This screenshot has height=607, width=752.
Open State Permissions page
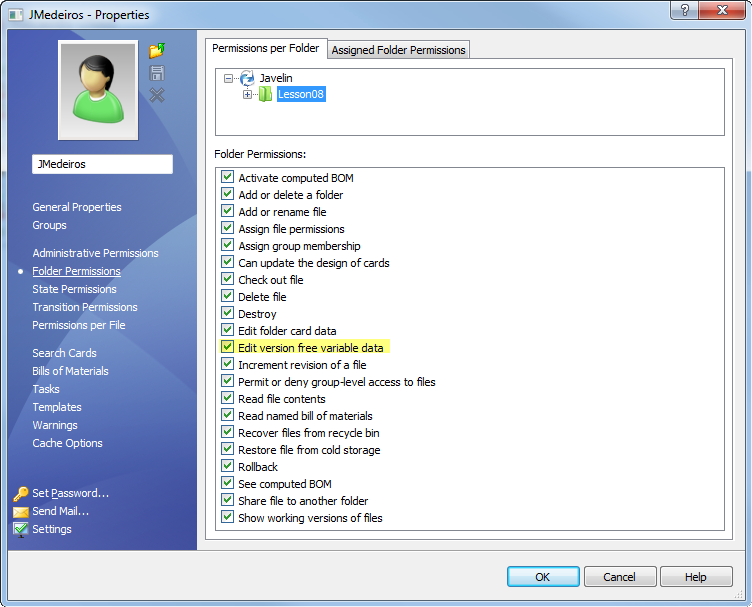74,289
